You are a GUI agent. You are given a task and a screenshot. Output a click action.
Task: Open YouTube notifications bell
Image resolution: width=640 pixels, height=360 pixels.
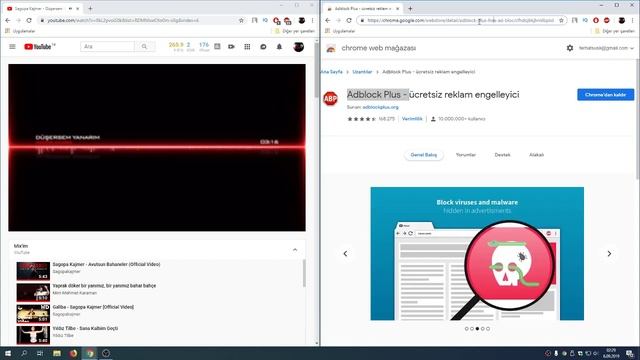(x=279, y=47)
